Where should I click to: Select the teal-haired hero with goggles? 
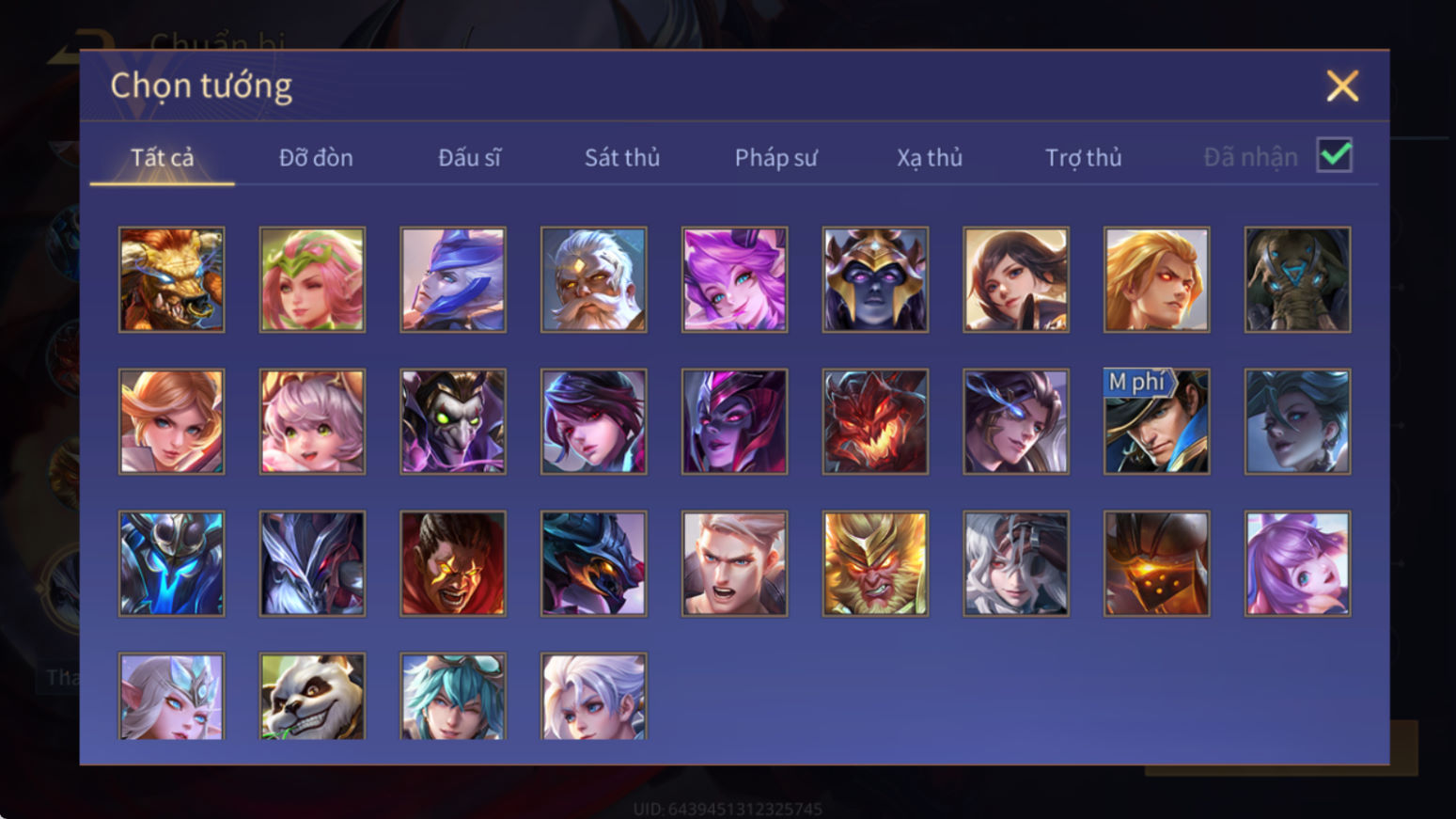[453, 696]
